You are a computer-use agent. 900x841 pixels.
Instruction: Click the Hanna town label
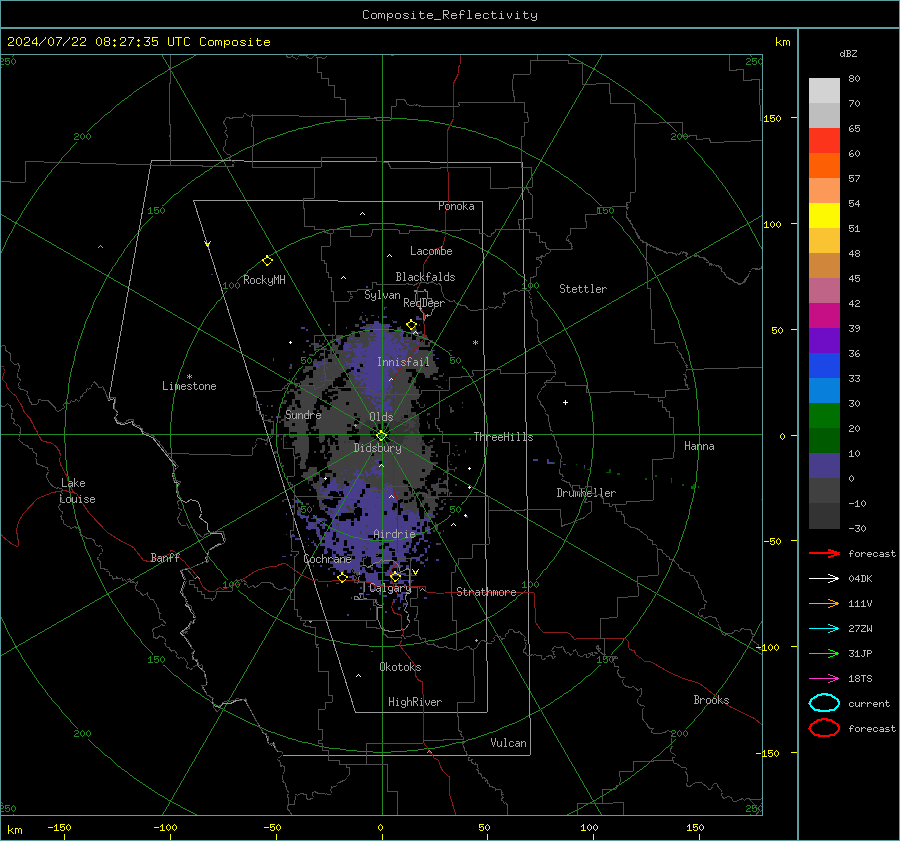coord(699,446)
